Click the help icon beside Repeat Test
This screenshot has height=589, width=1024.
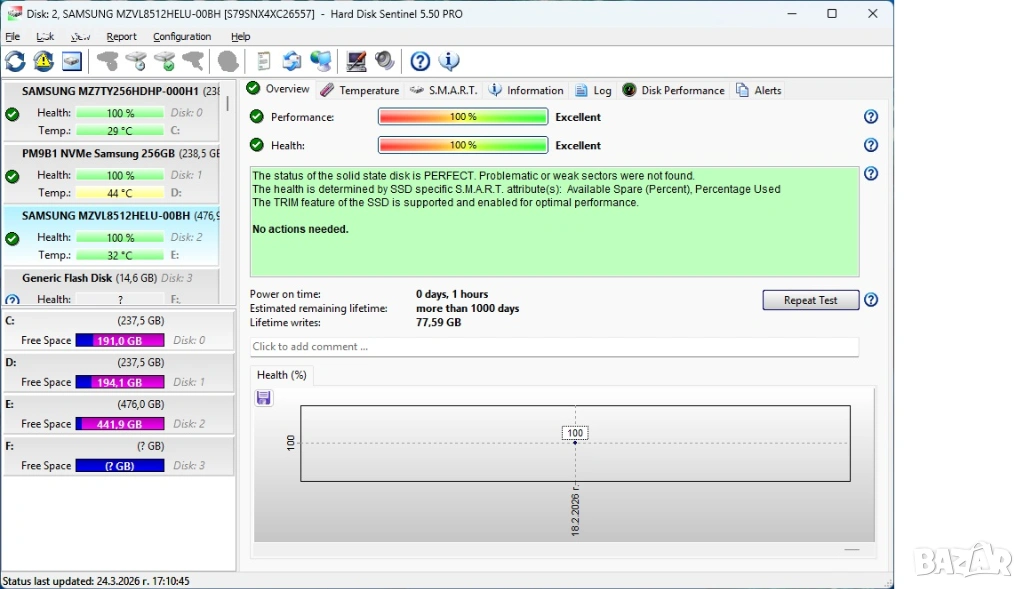coord(871,300)
